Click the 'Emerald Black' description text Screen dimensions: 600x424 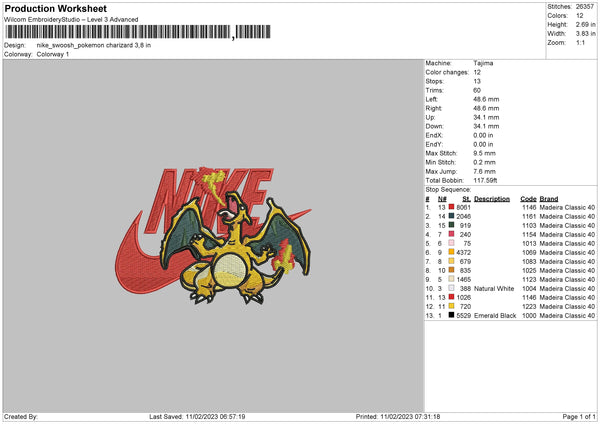coord(495,316)
